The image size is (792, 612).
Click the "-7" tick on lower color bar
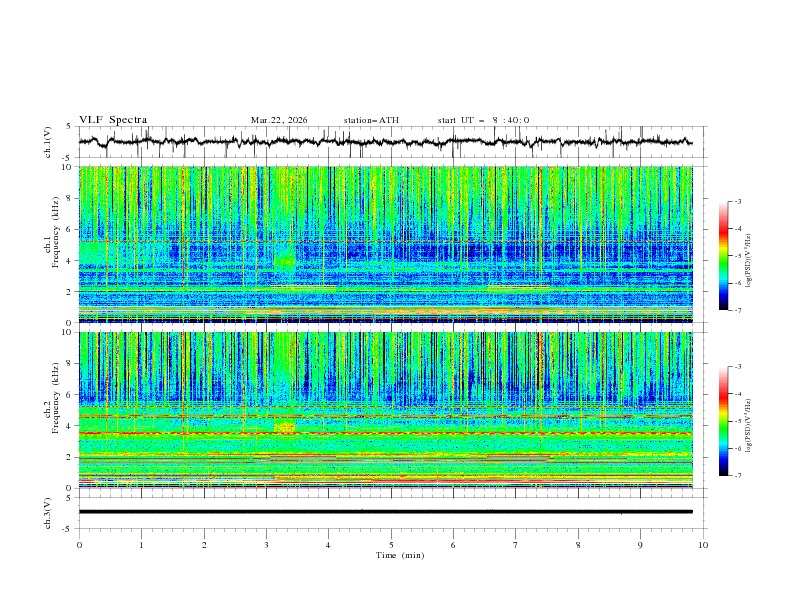pyautogui.click(x=738, y=476)
